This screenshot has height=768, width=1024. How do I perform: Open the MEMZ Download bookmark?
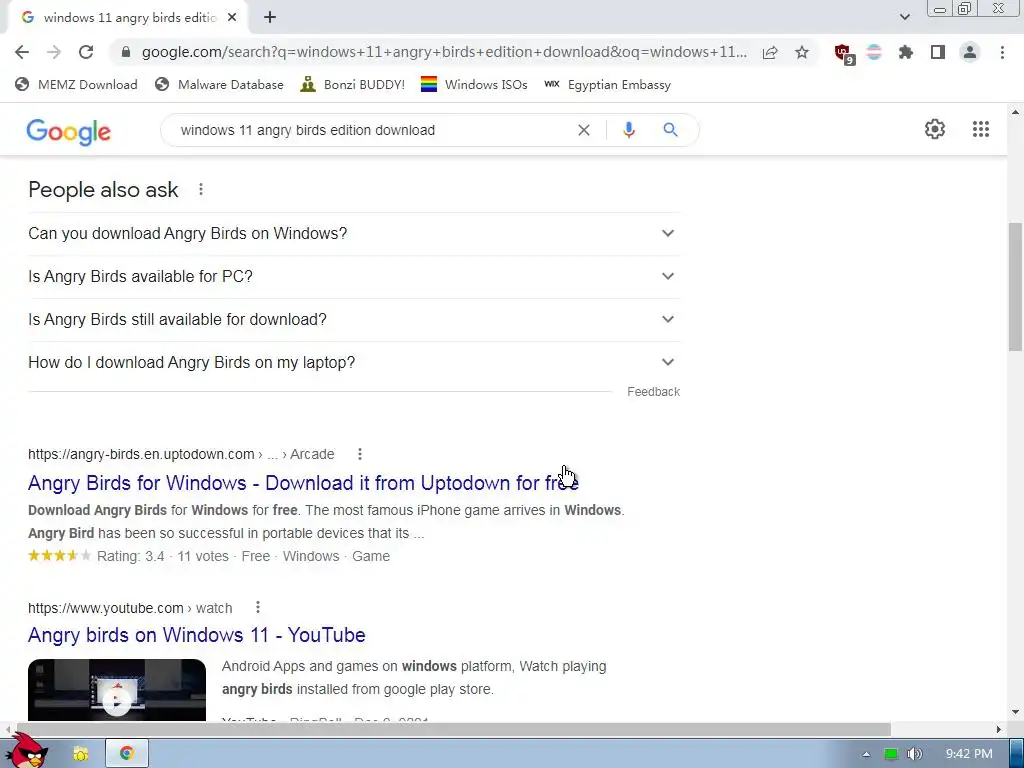click(76, 84)
